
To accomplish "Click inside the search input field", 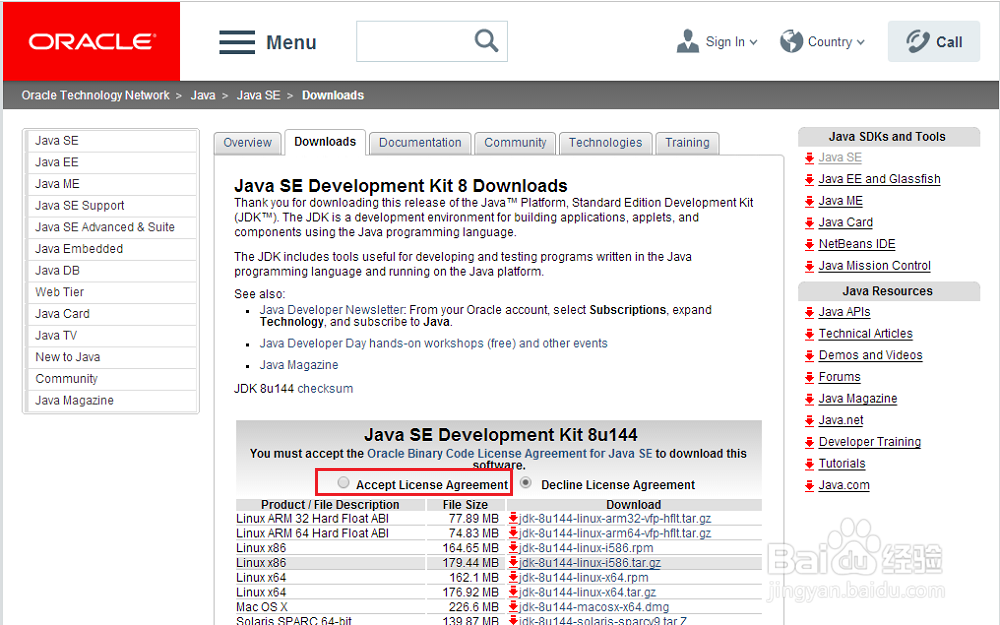I will point(415,41).
